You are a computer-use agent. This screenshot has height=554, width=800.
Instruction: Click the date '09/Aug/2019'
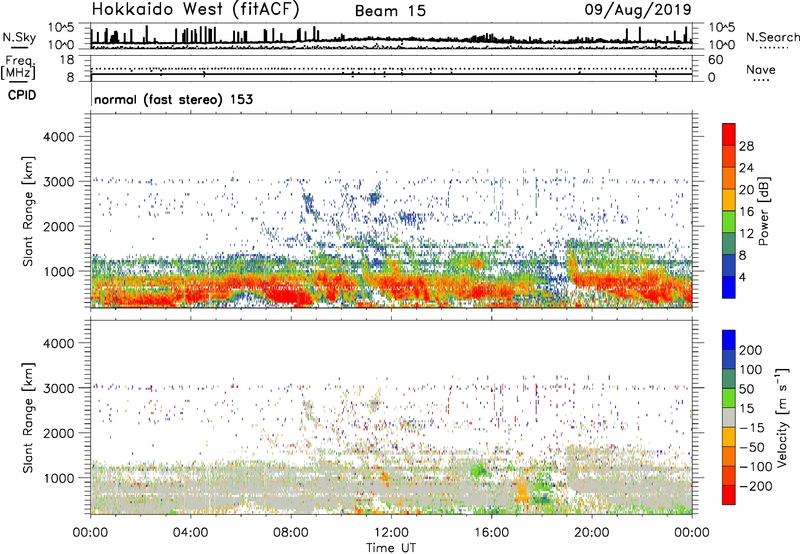tap(638, 10)
